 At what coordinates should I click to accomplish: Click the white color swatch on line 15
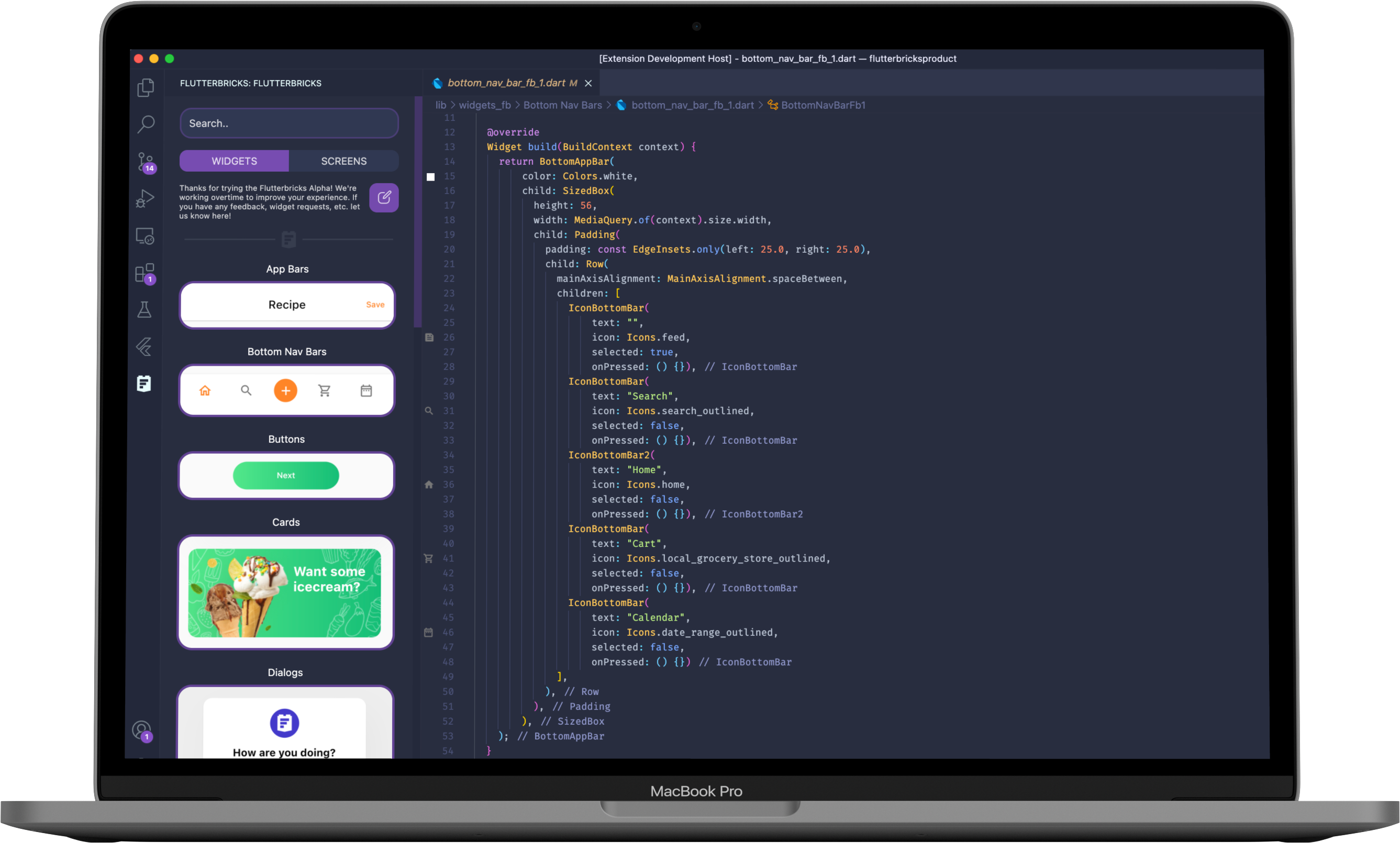(x=431, y=177)
